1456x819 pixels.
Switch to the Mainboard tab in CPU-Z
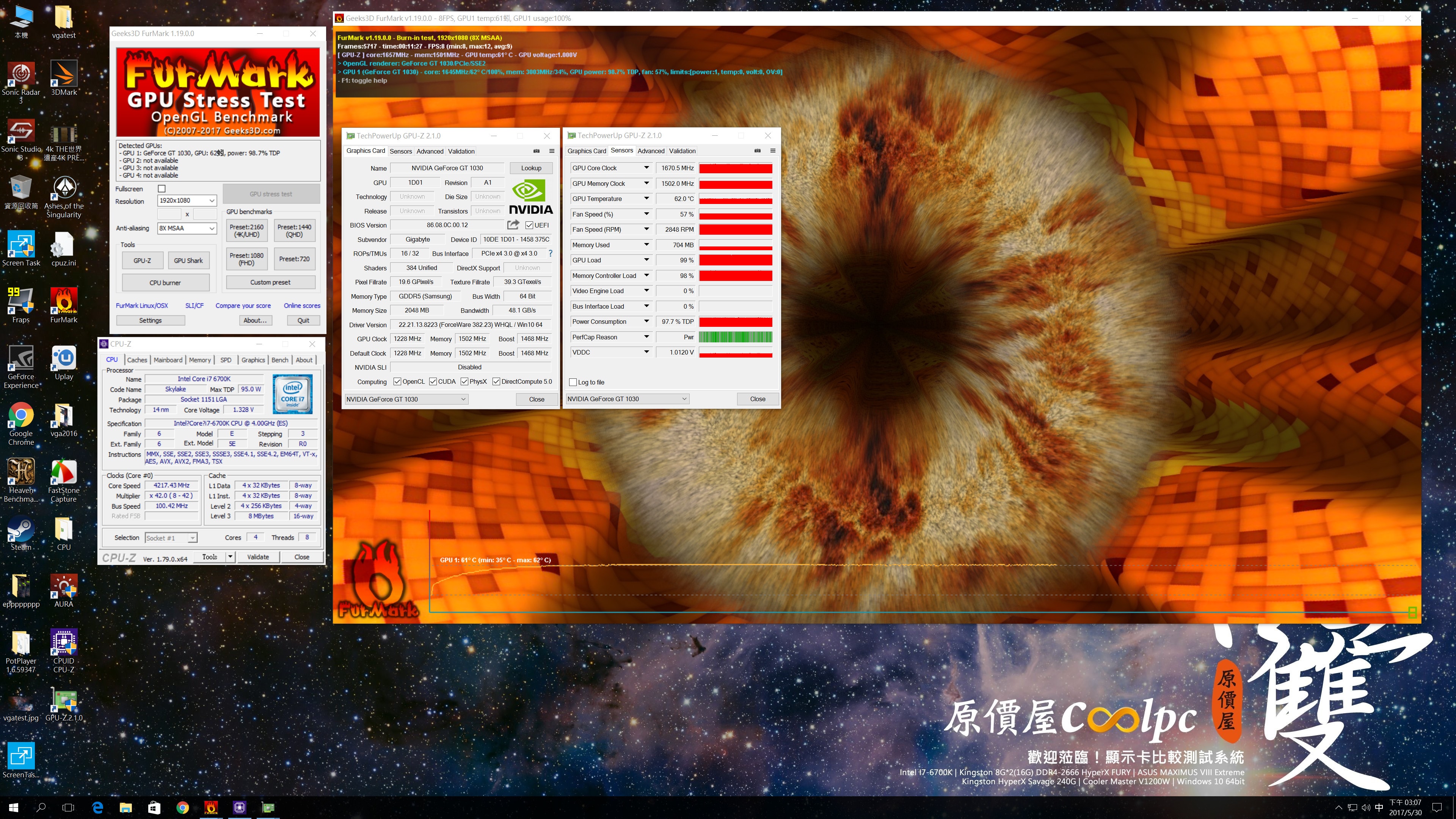click(x=168, y=359)
